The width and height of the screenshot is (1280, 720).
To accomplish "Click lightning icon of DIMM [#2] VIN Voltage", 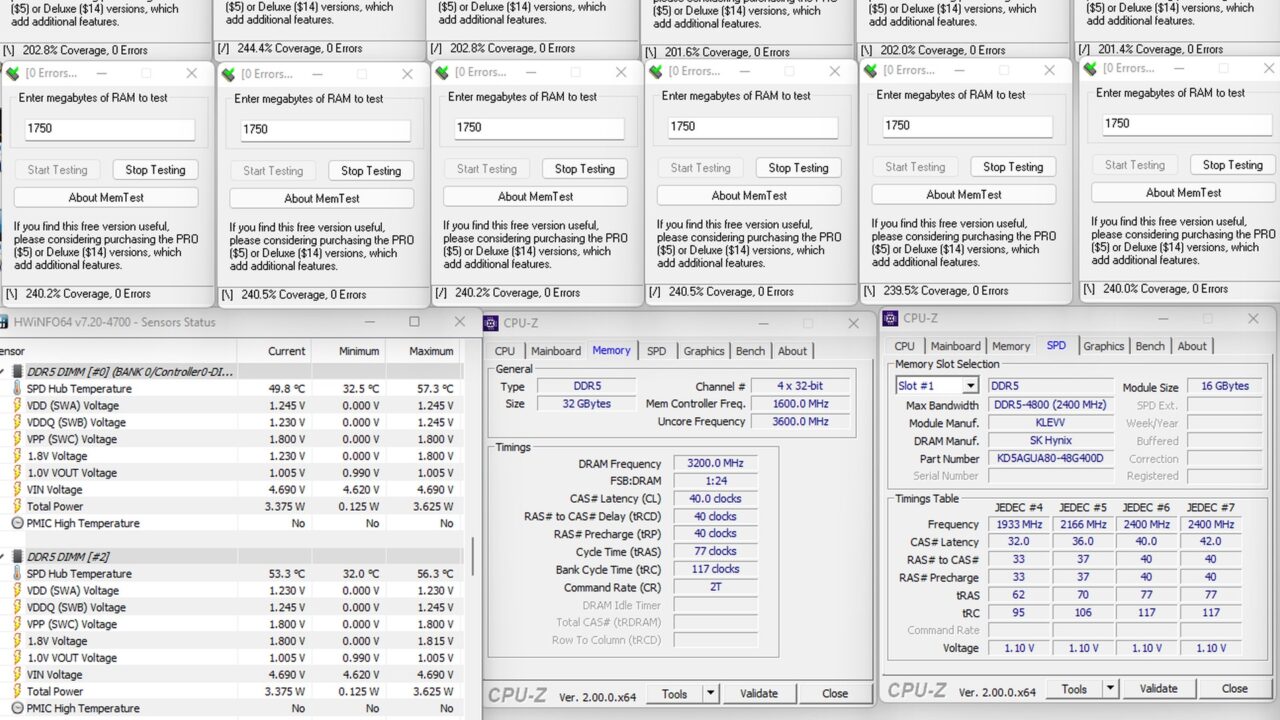I will point(17,675).
